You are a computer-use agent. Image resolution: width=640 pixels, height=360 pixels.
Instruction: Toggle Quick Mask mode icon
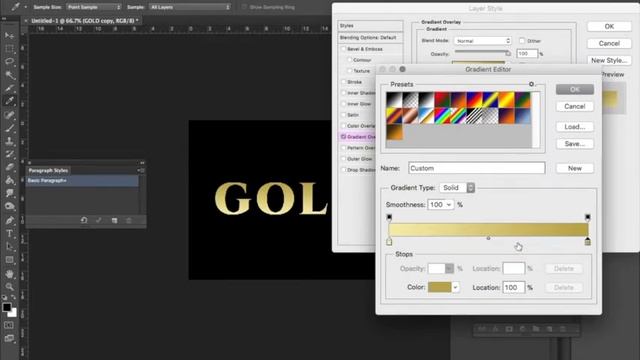(x=9, y=325)
